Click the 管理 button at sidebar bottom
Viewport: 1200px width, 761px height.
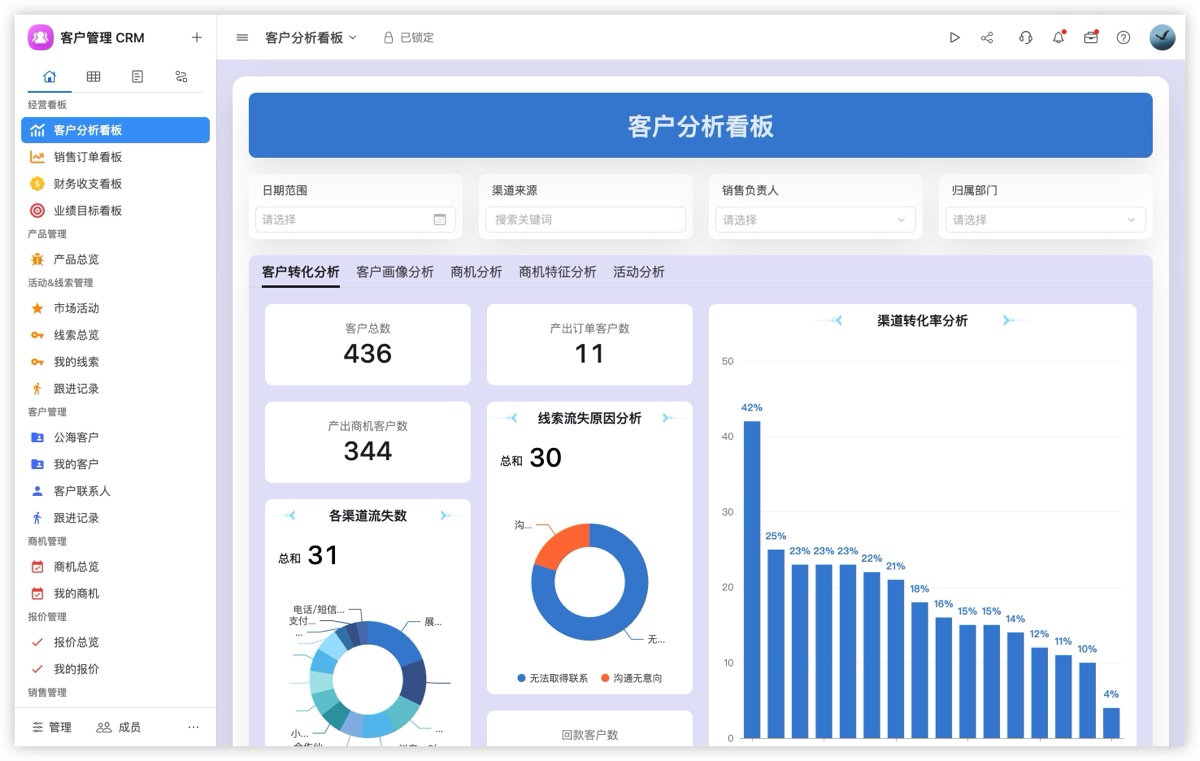(x=52, y=727)
